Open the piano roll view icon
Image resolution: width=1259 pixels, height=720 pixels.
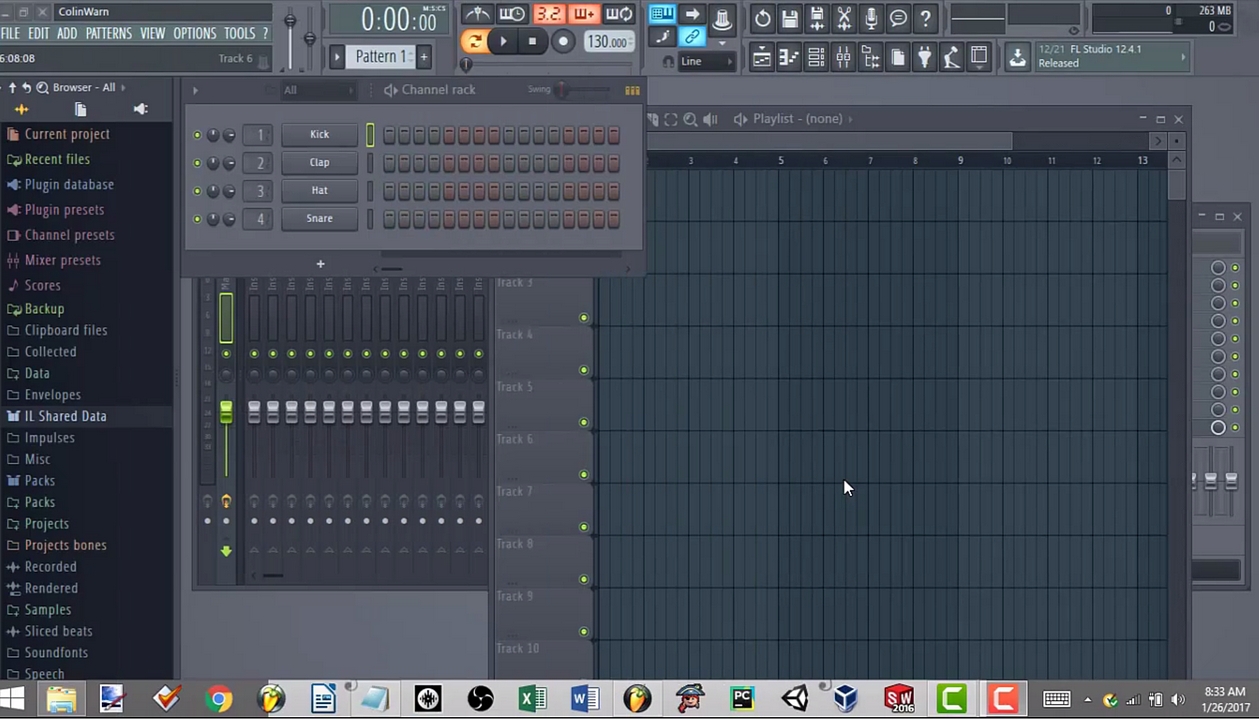(789, 58)
